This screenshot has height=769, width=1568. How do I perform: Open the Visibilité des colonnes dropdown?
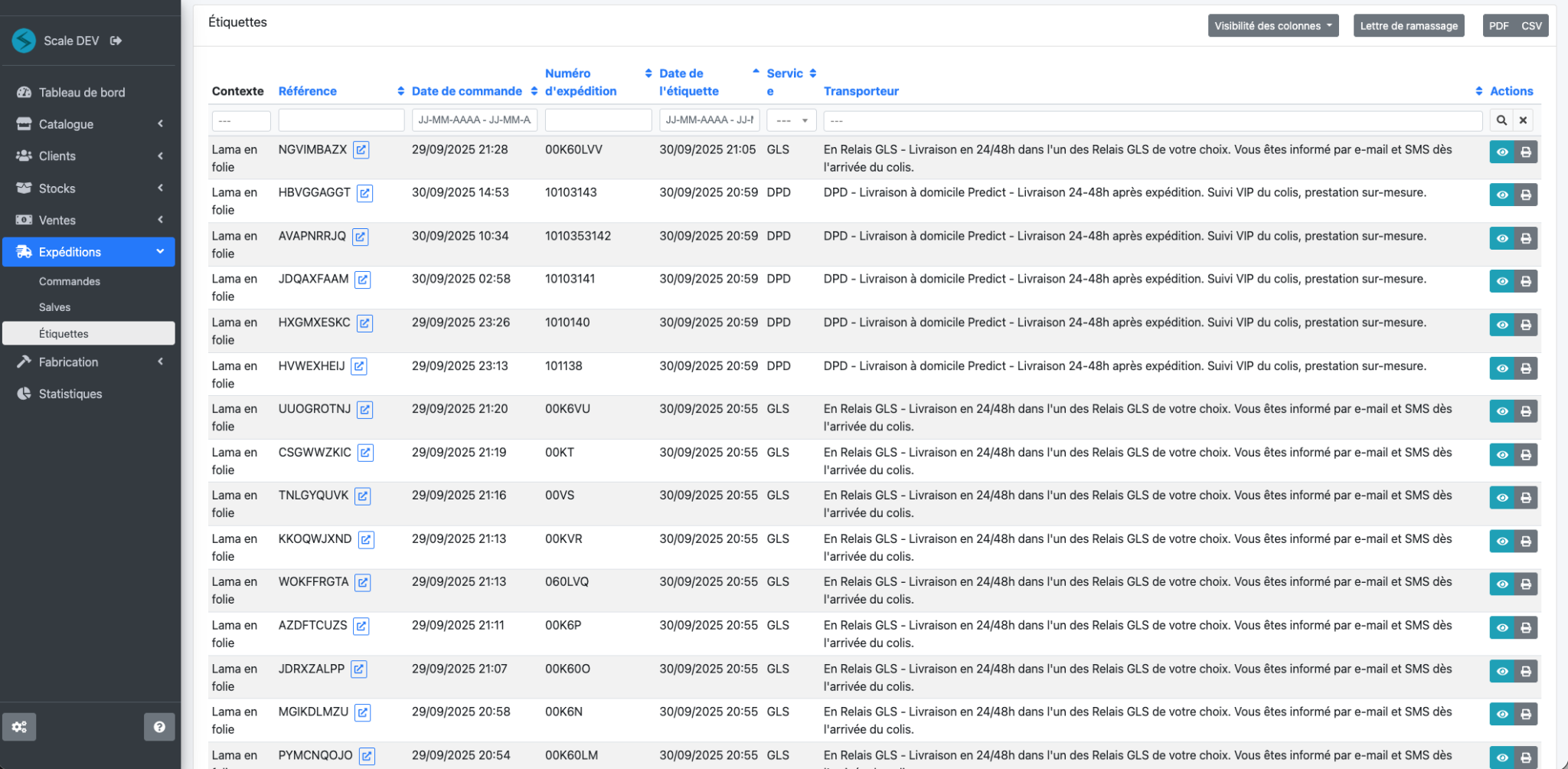coord(1272,26)
